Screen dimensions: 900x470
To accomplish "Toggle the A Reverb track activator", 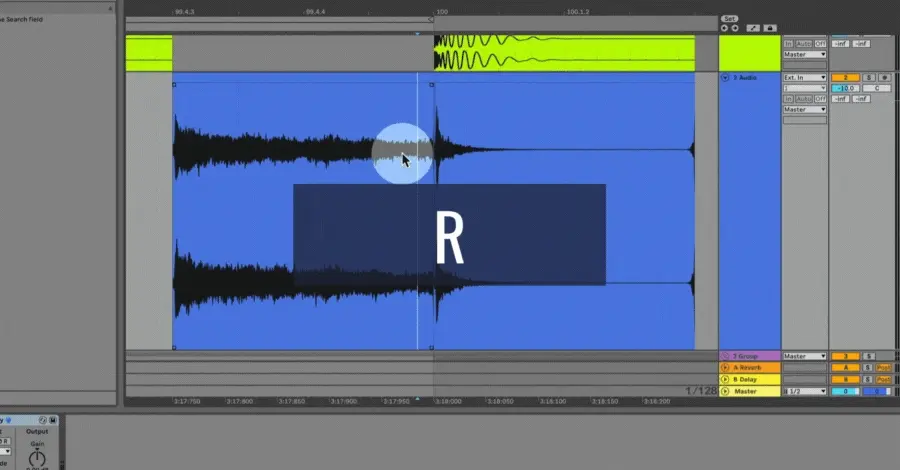I will pyautogui.click(x=845, y=368).
